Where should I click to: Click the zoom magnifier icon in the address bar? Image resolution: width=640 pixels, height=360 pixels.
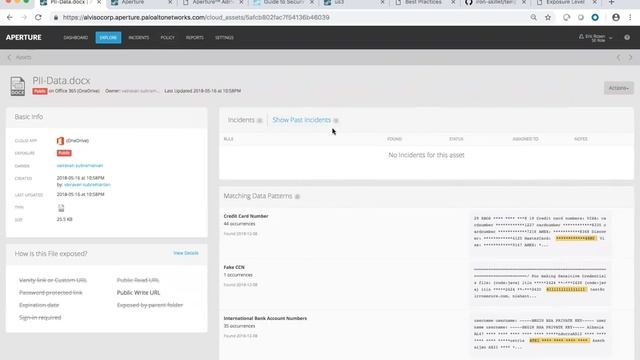(533, 18)
